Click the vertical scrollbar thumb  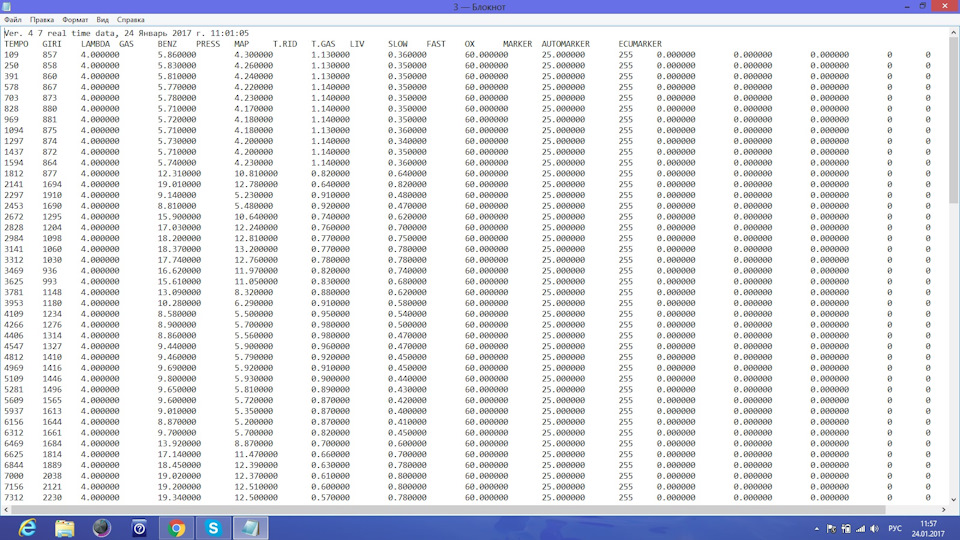pos(954,121)
